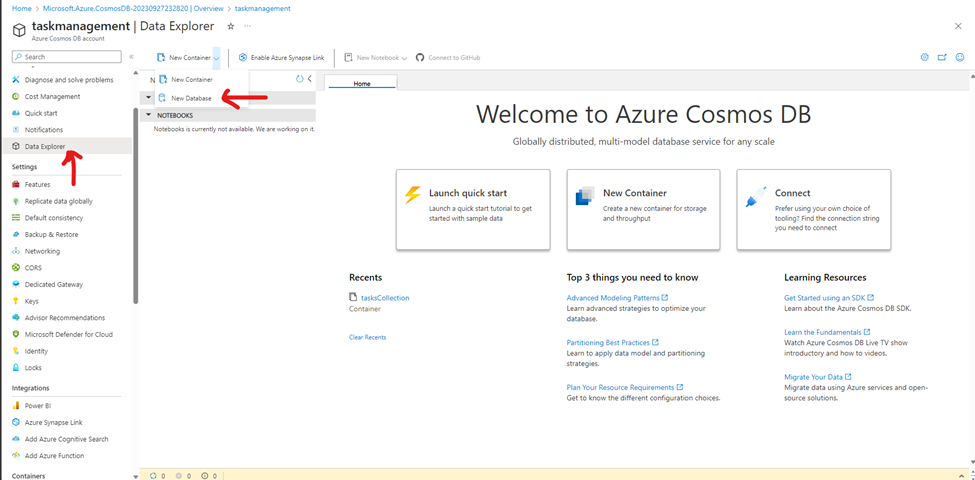Open Microsoft Defender for Cloud
Screen dimensions: 975x480
click(x=68, y=334)
